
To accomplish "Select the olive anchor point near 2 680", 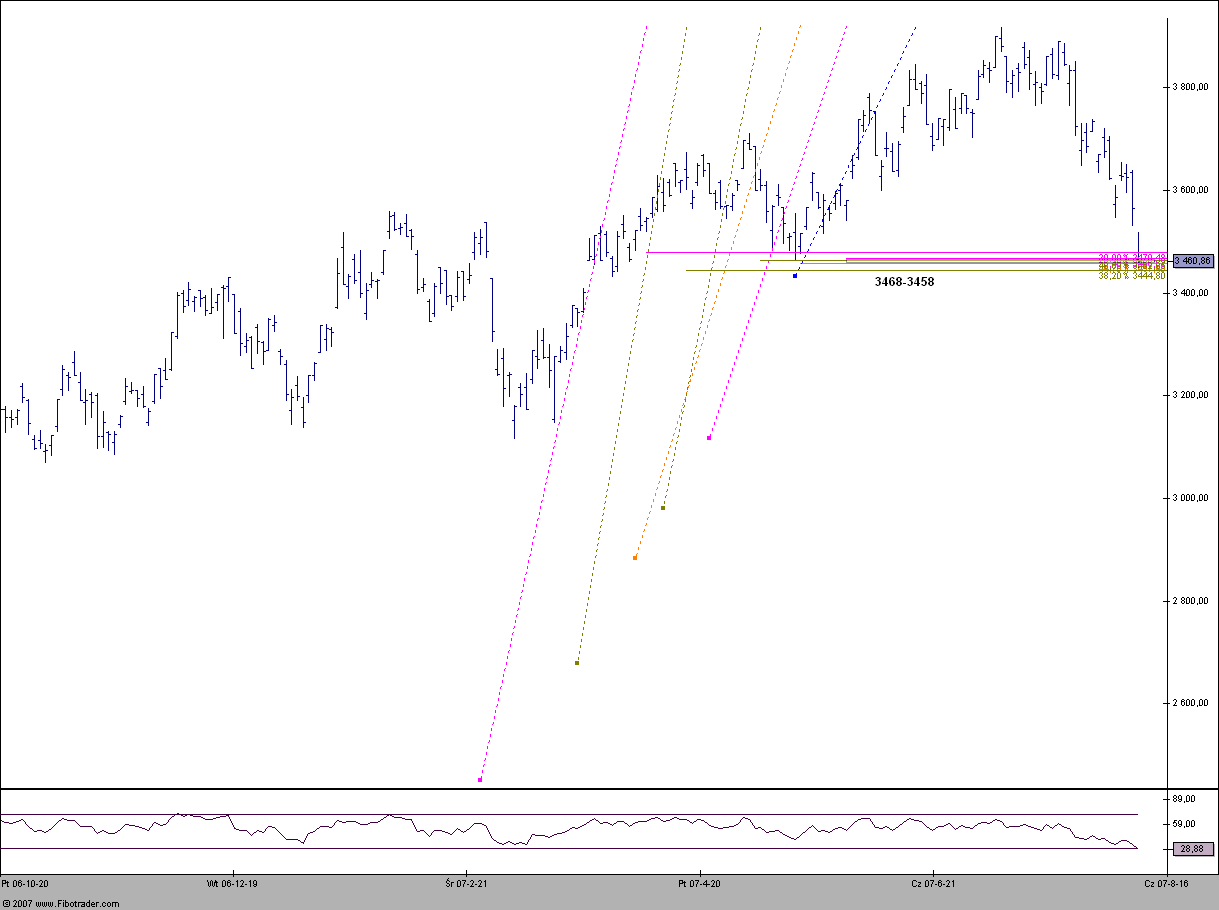I will (577, 663).
